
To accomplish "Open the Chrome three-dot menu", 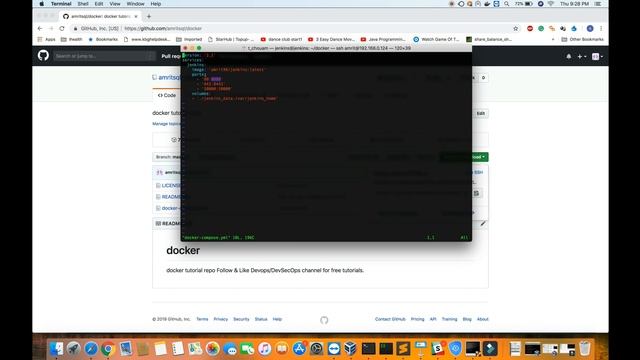I will tap(601, 29).
